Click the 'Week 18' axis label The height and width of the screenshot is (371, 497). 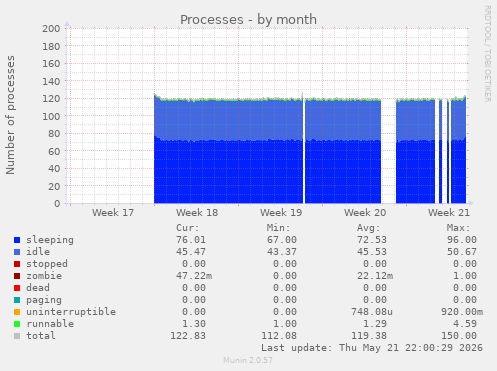(197, 213)
